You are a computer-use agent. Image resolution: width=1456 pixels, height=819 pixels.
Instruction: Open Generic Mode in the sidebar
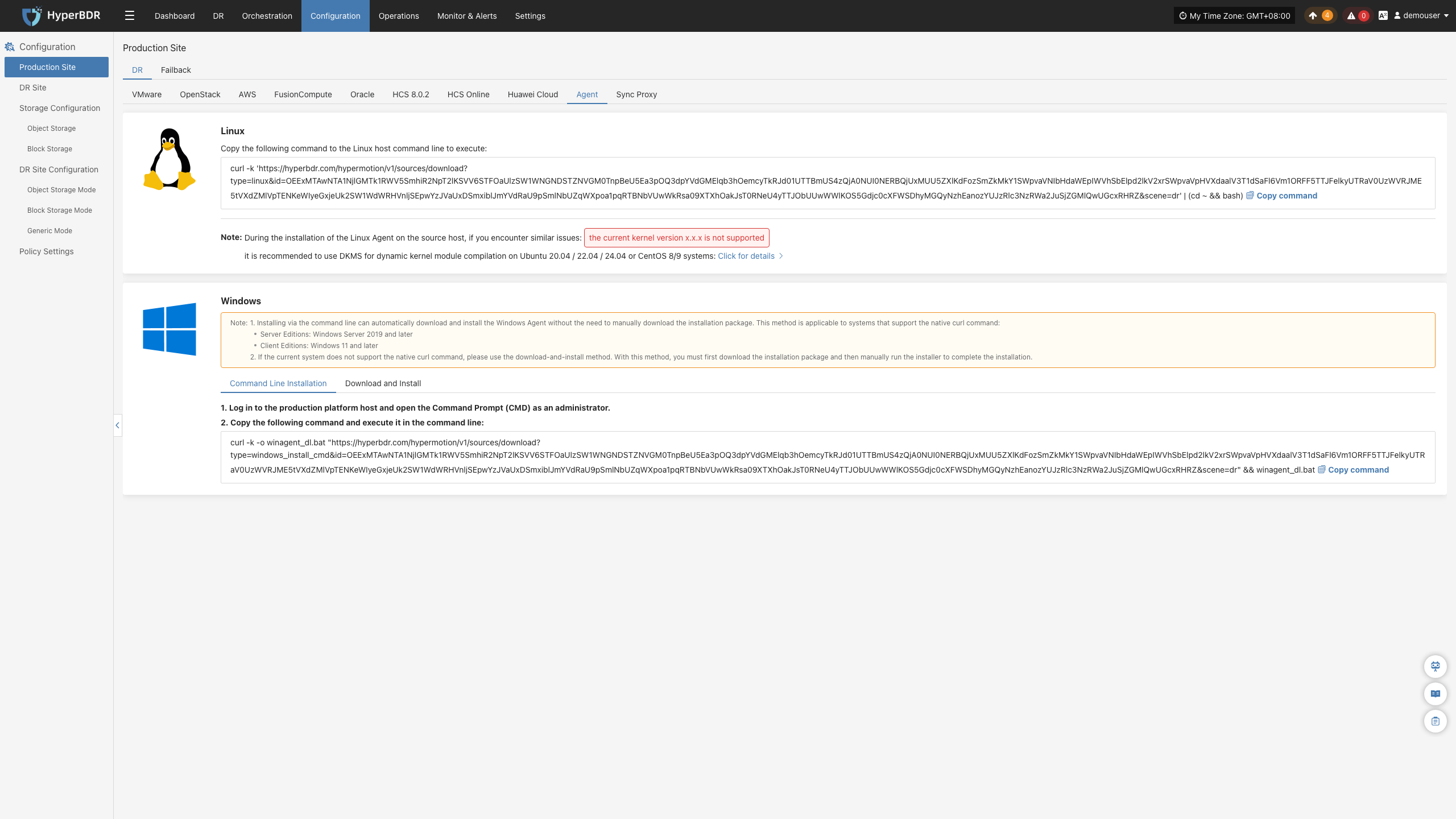coord(56,231)
